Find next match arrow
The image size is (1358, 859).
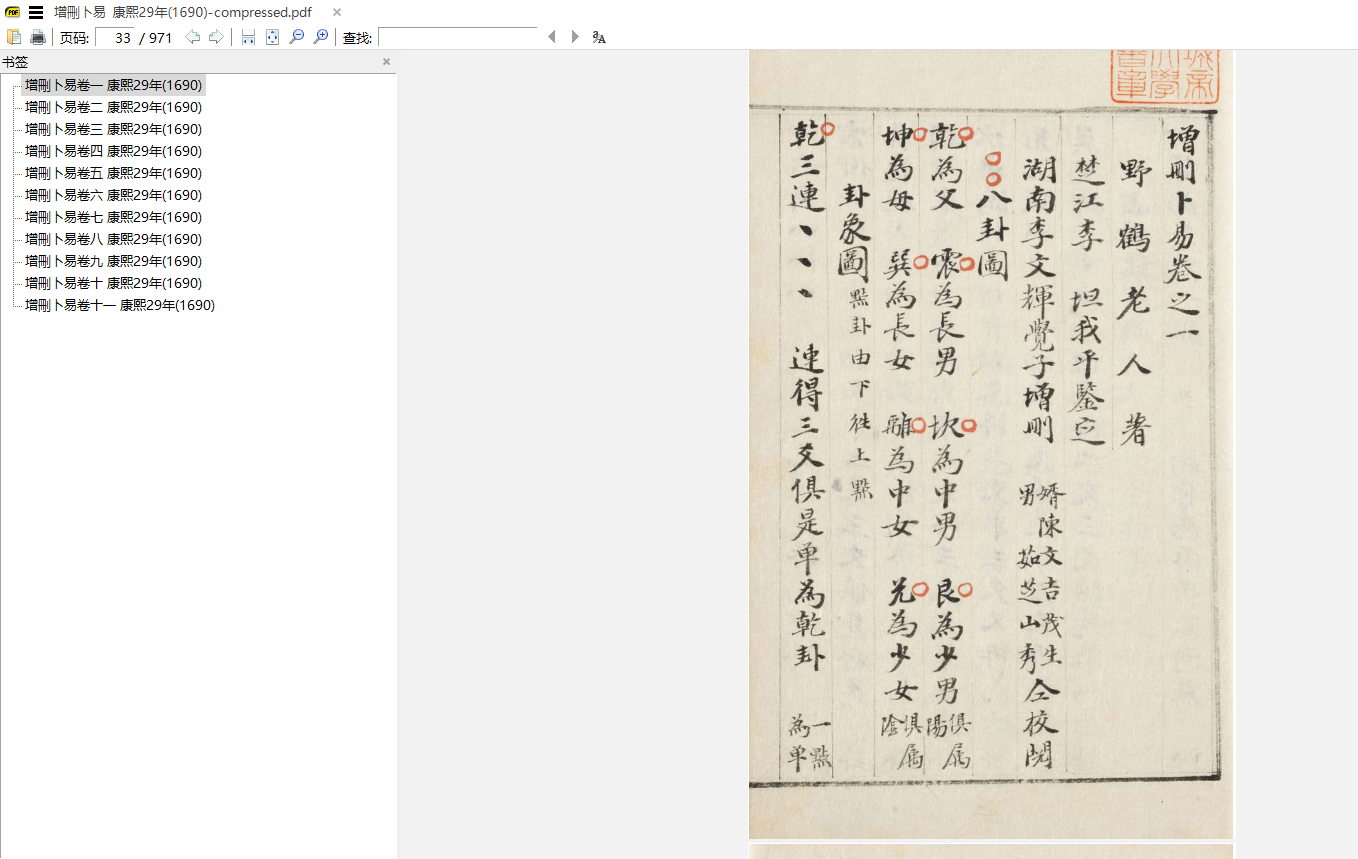pyautogui.click(x=575, y=37)
